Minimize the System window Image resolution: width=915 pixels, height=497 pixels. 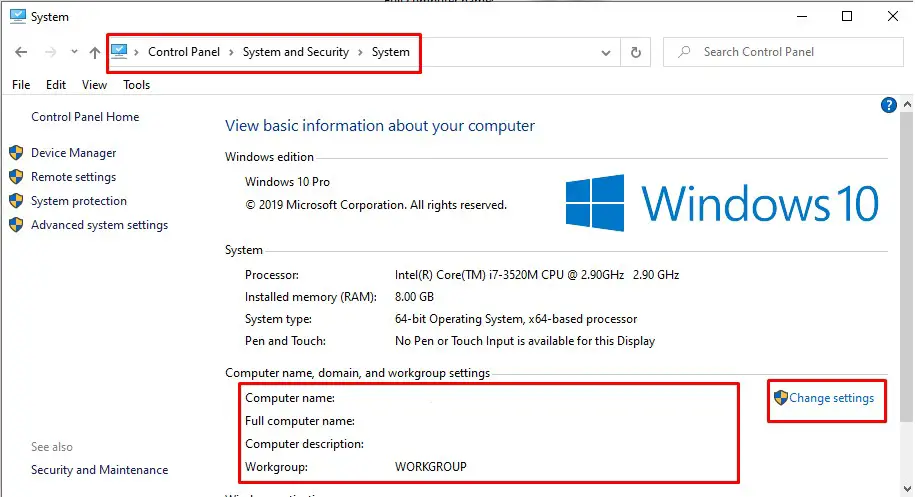point(802,16)
